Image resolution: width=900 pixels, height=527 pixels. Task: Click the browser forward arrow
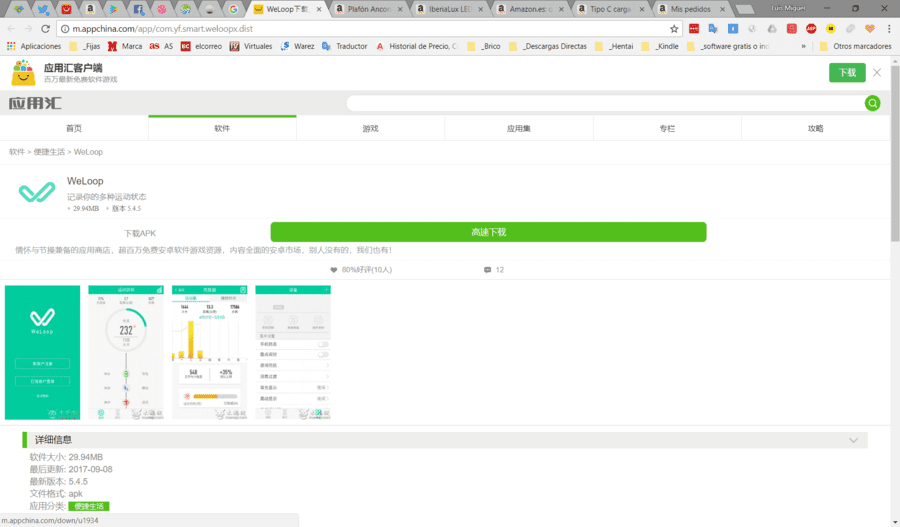(28, 29)
